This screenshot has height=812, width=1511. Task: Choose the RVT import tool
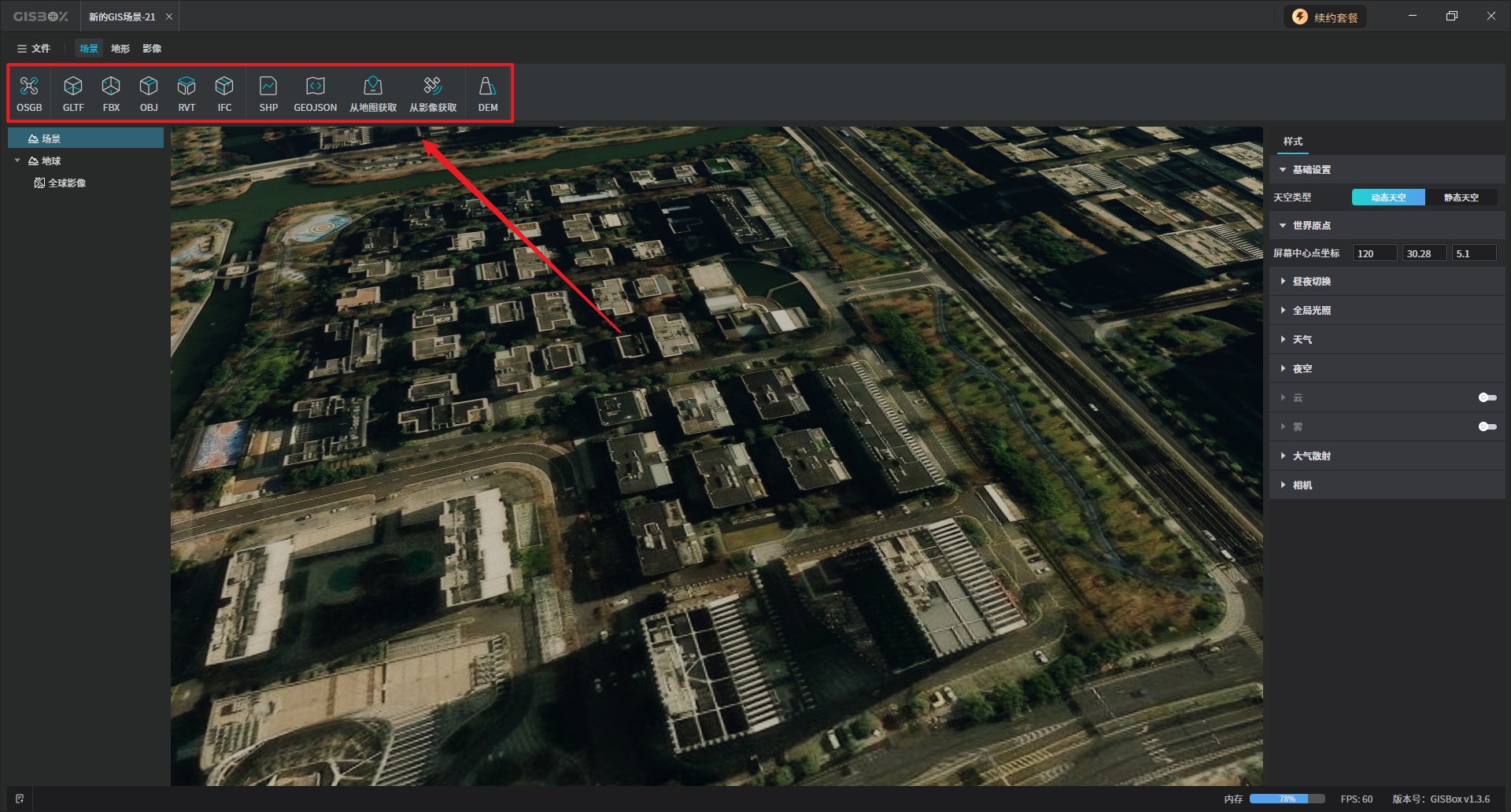tap(187, 93)
